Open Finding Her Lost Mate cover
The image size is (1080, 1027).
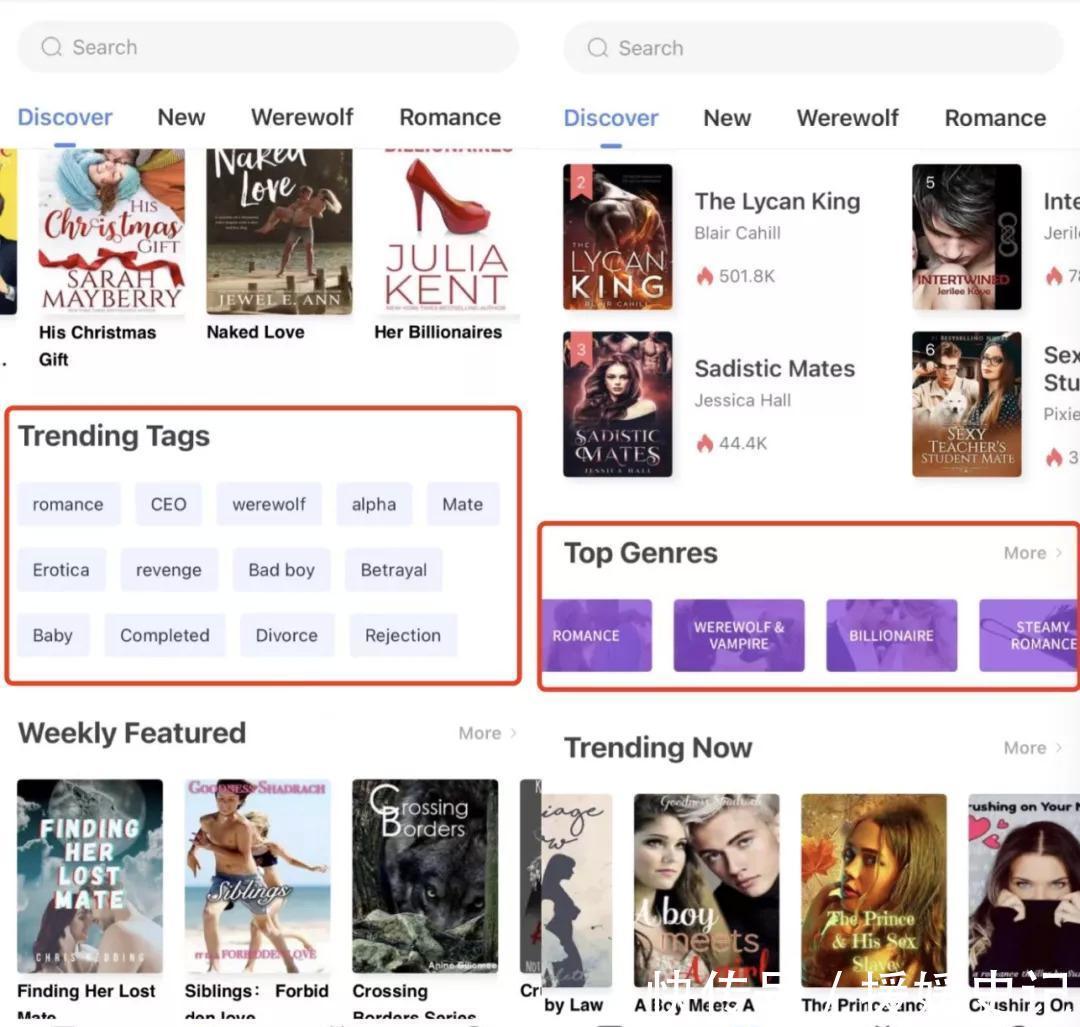pyautogui.click(x=90, y=876)
